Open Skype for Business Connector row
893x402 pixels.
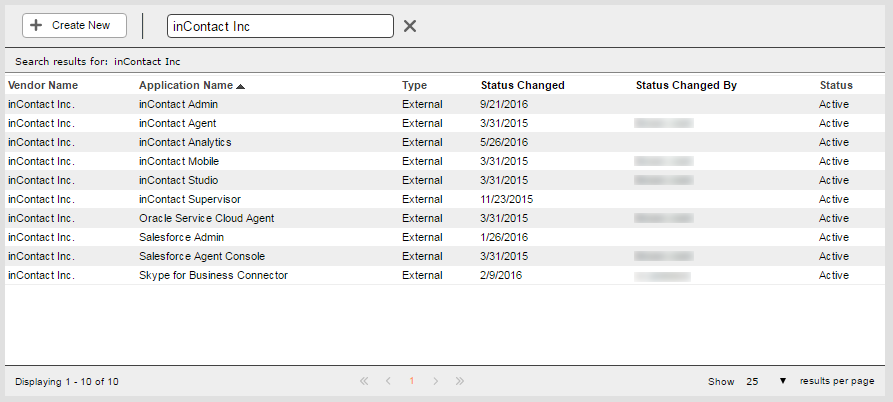pyautogui.click(x=445, y=275)
